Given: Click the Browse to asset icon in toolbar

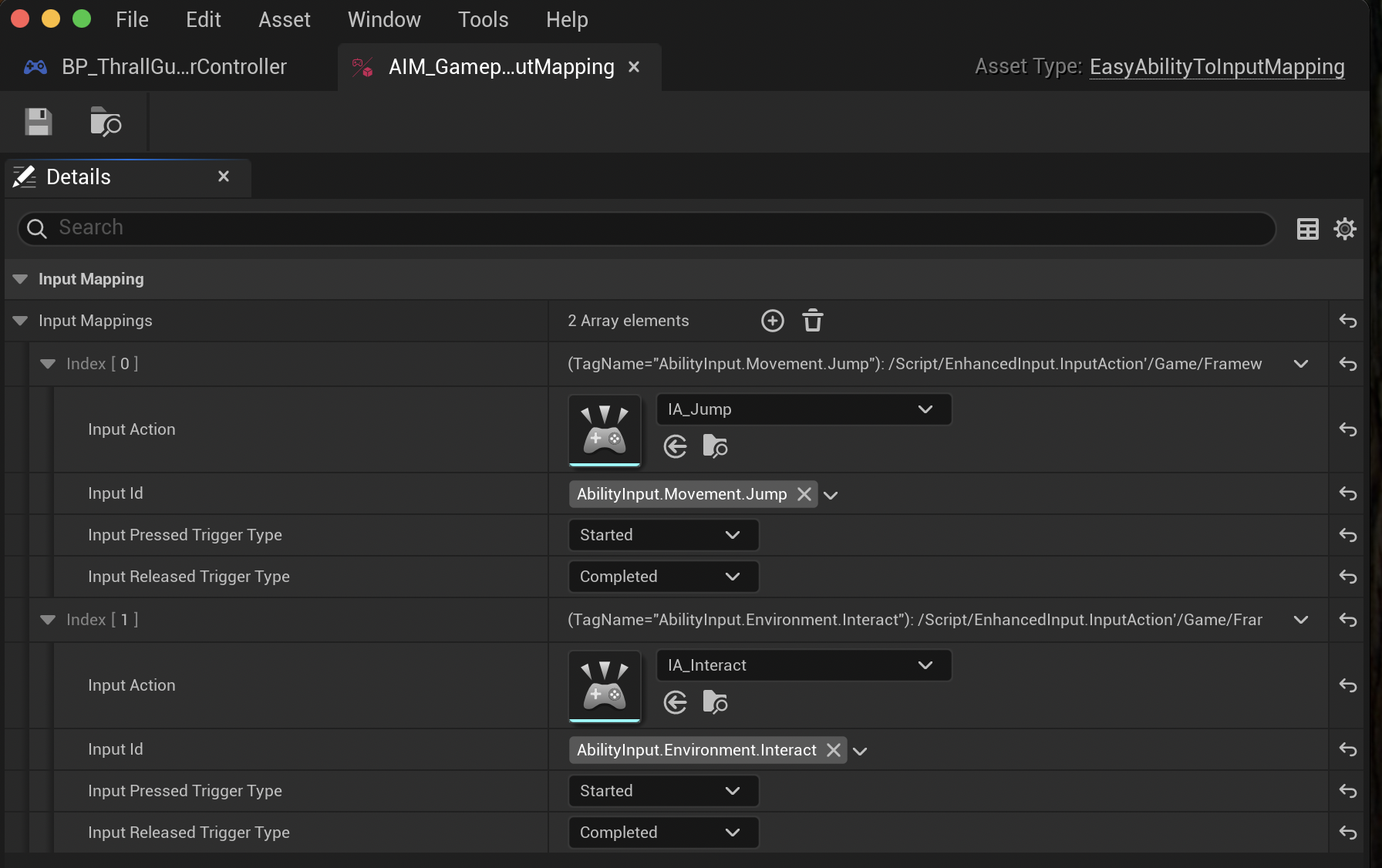Looking at the screenshot, I should pyautogui.click(x=106, y=122).
